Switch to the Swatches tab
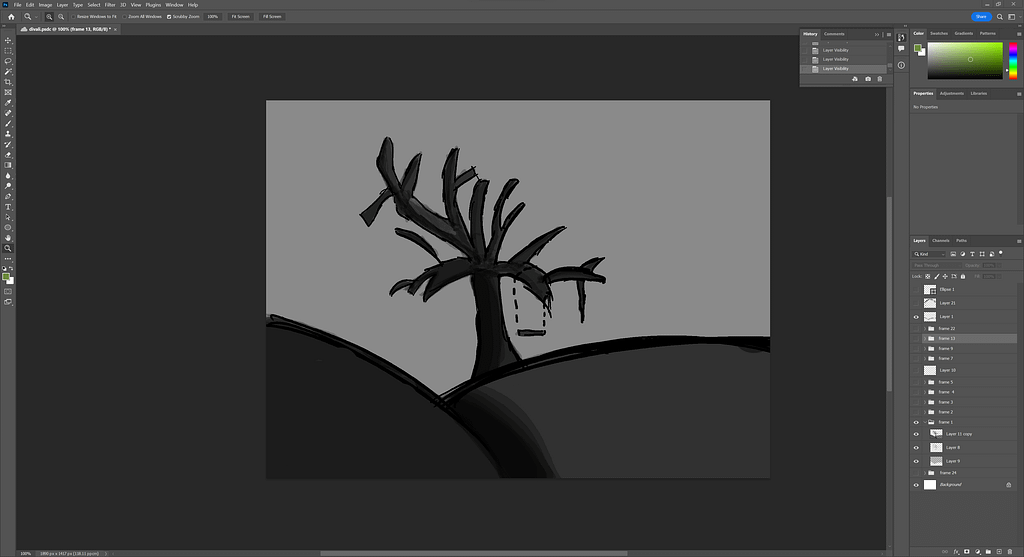The width and height of the screenshot is (1024, 557). [939, 33]
